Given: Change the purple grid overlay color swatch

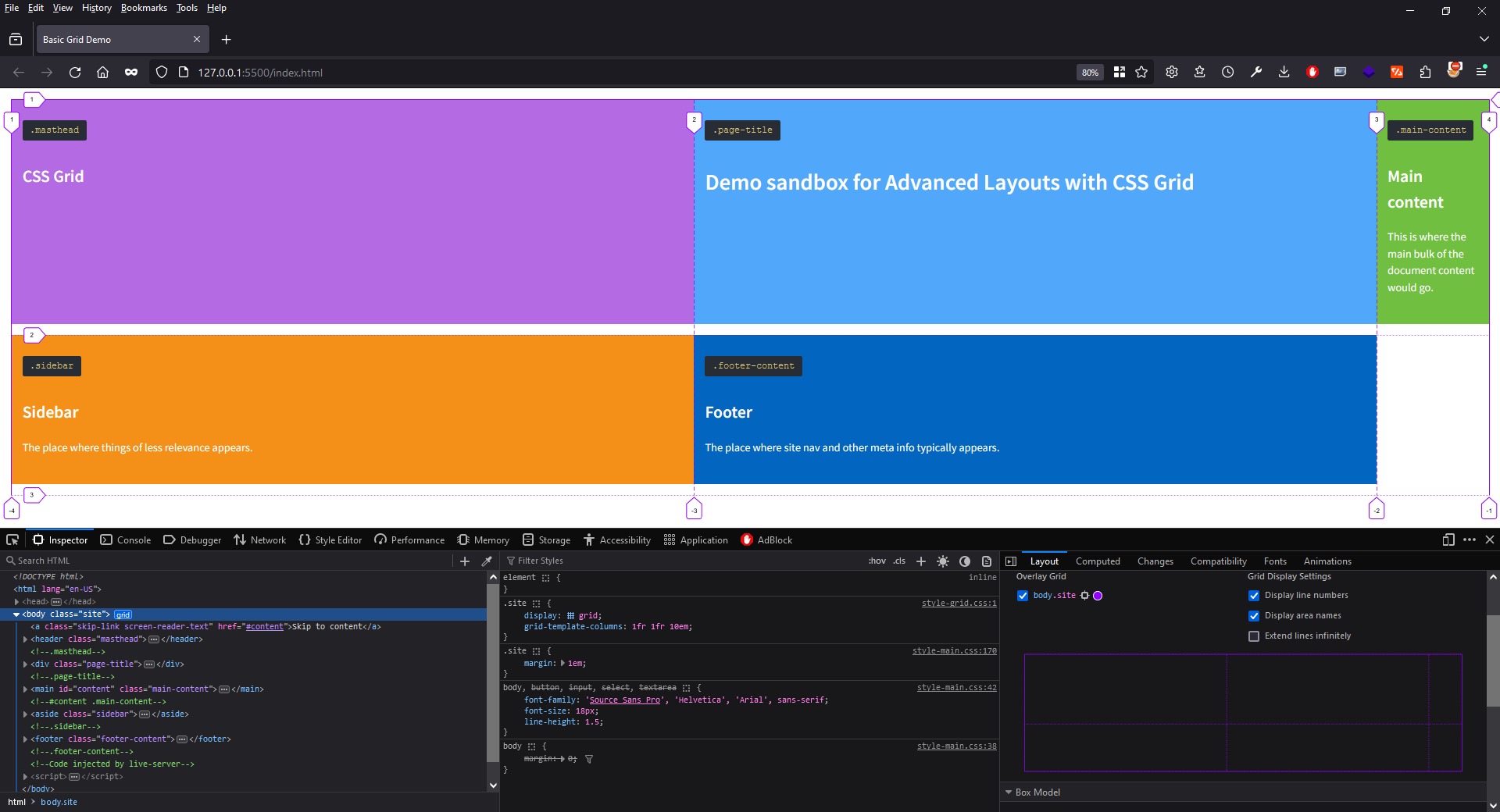Looking at the screenshot, I should pos(1098,596).
